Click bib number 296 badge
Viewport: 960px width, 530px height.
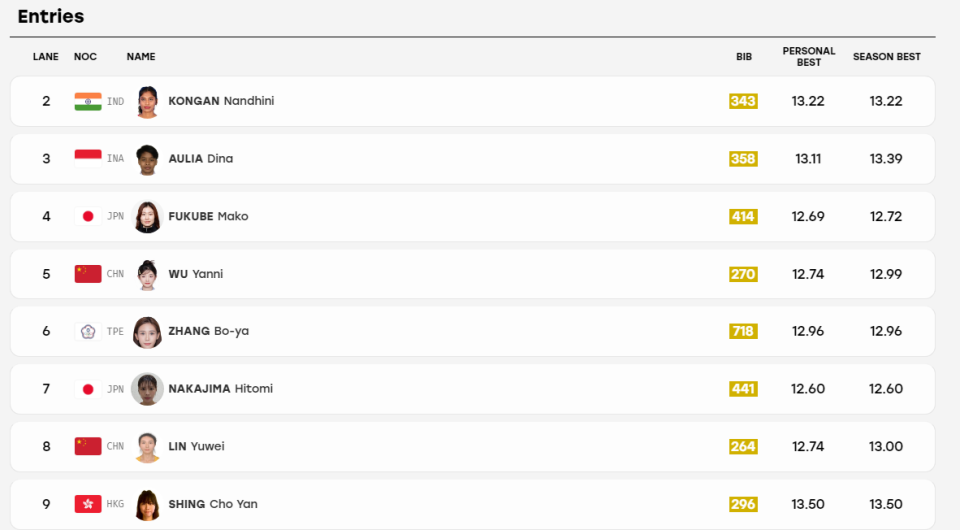click(743, 504)
